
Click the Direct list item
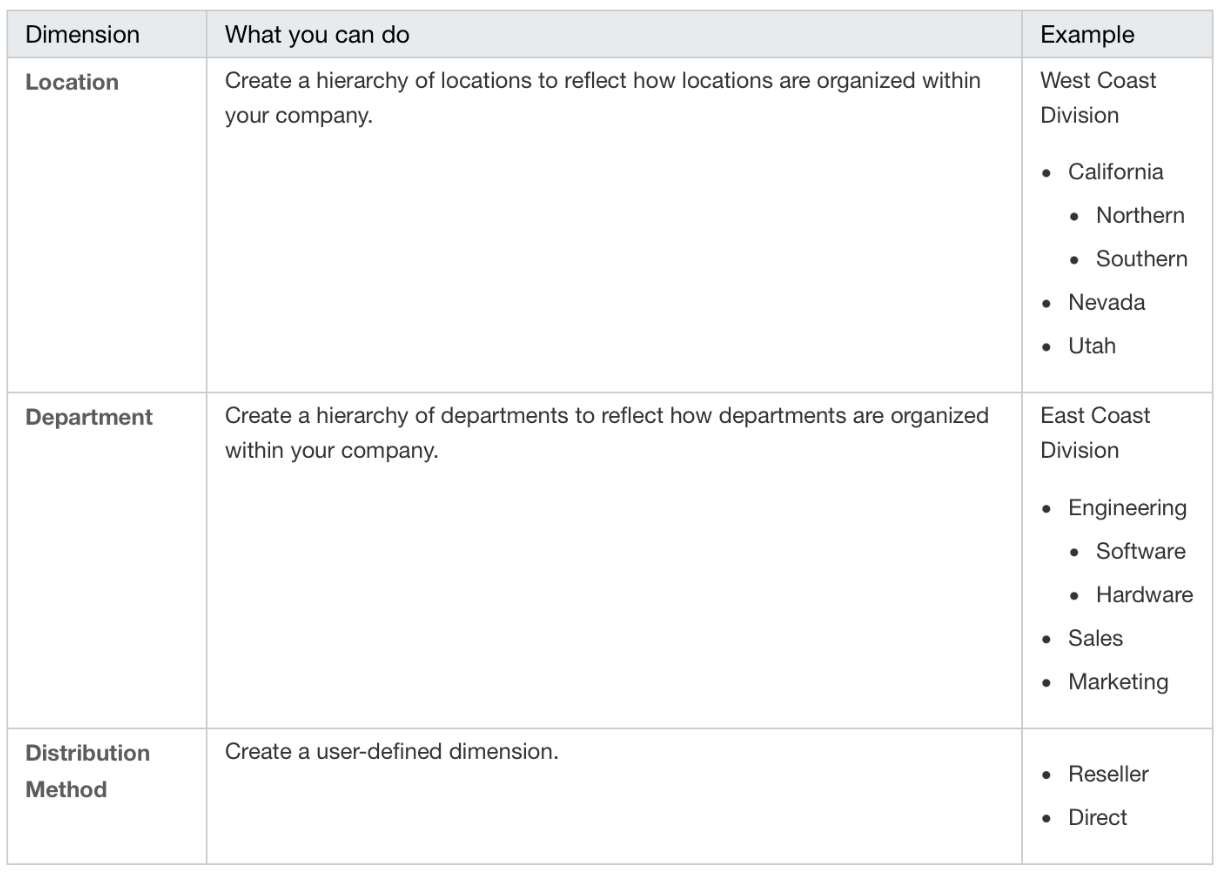1098,817
